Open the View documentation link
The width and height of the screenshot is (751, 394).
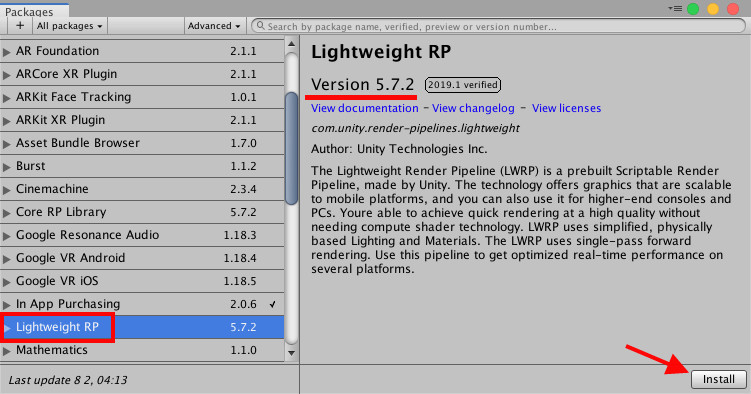click(364, 108)
